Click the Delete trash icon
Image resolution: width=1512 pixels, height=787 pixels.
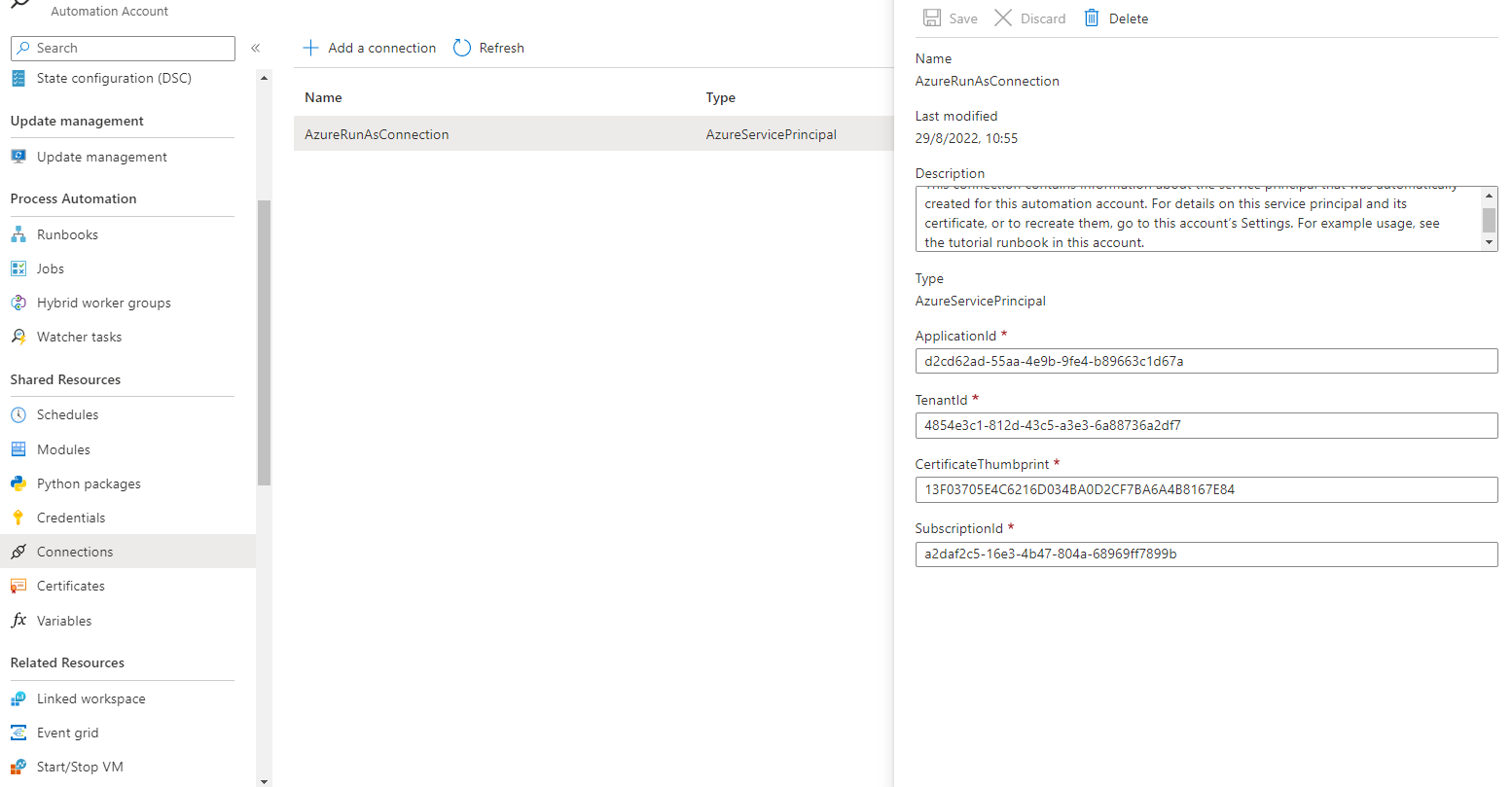[1092, 18]
